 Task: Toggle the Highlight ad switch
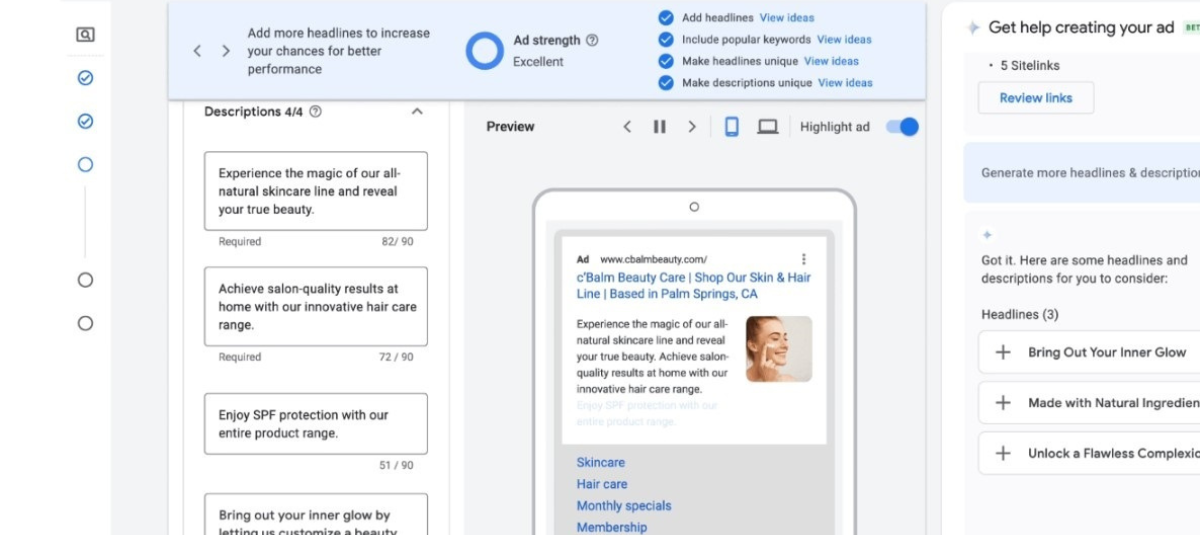(902, 127)
